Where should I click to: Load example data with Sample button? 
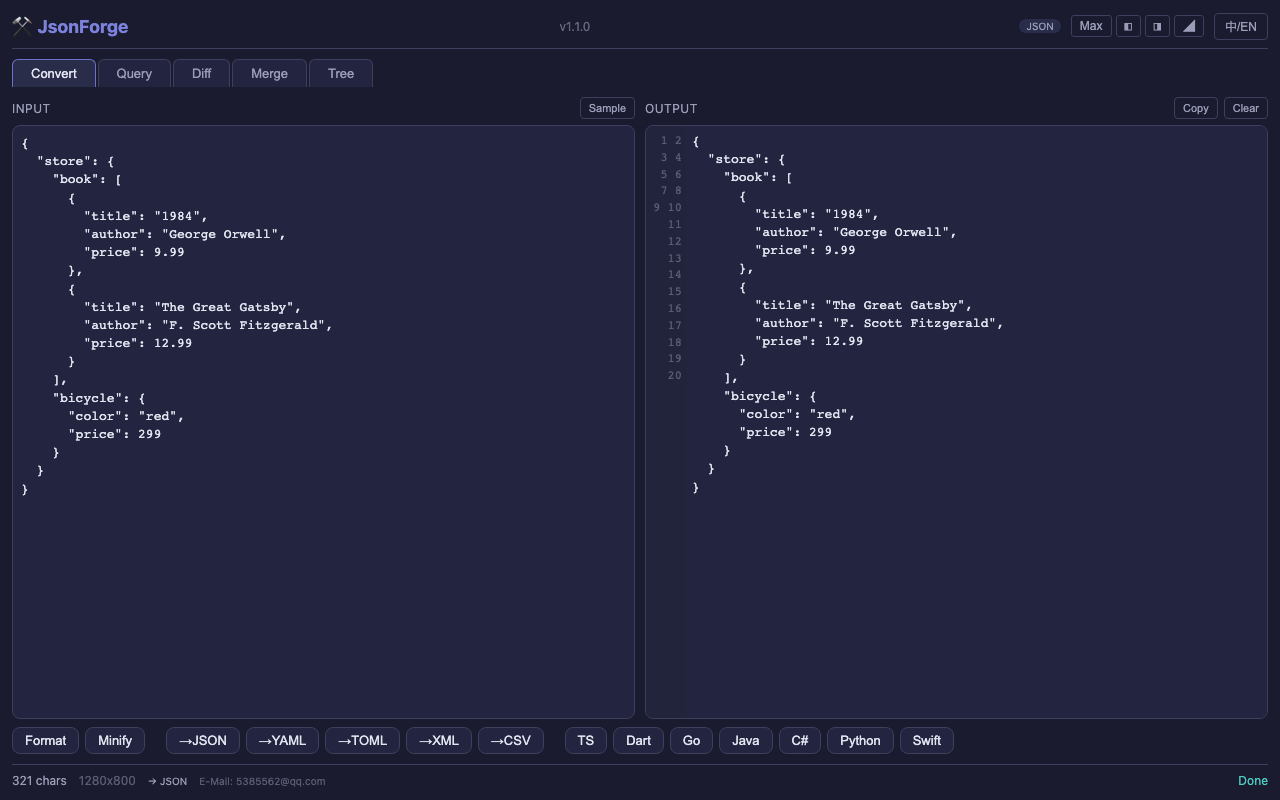pyautogui.click(x=607, y=108)
